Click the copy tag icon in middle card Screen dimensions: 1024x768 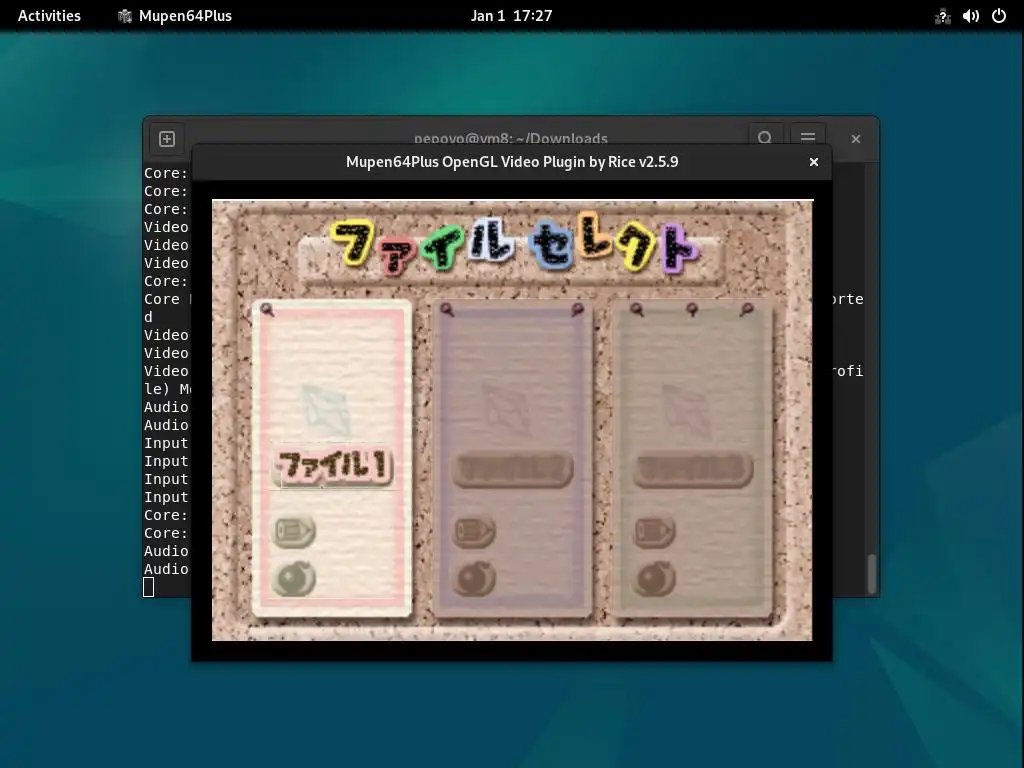pyautogui.click(x=475, y=531)
